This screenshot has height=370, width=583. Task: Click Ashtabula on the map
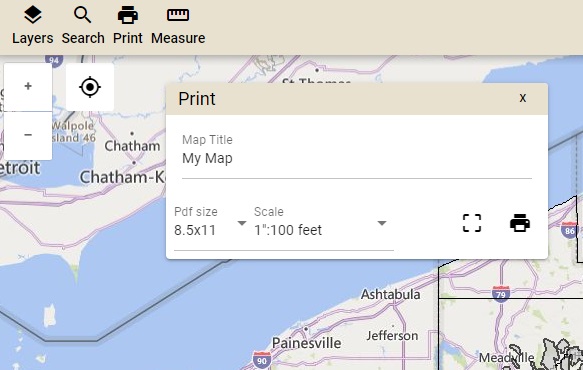(x=390, y=295)
